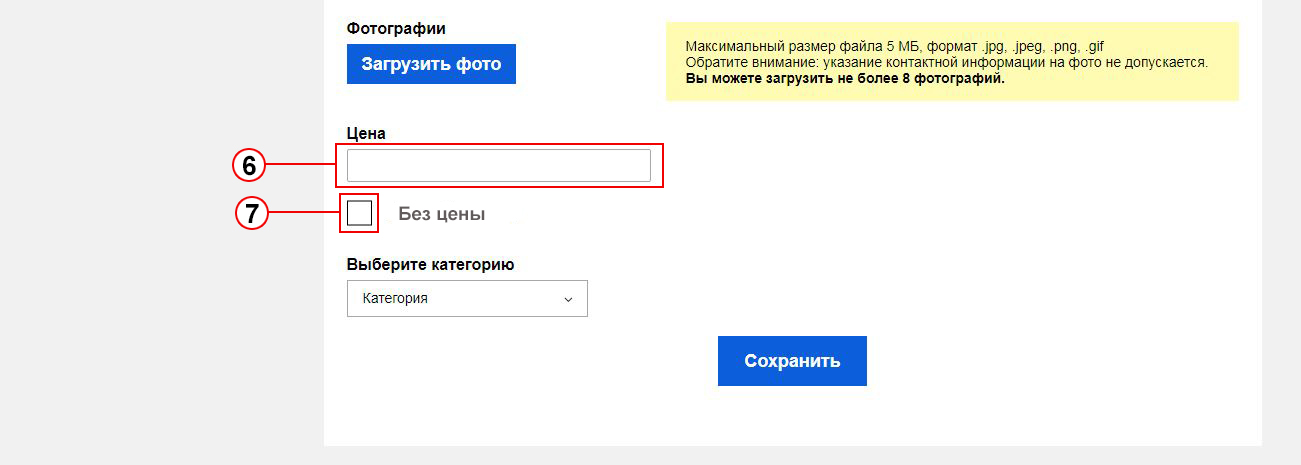Click the circled number 7 annotation marker
This screenshot has height=465, width=1301.
click(x=252, y=213)
